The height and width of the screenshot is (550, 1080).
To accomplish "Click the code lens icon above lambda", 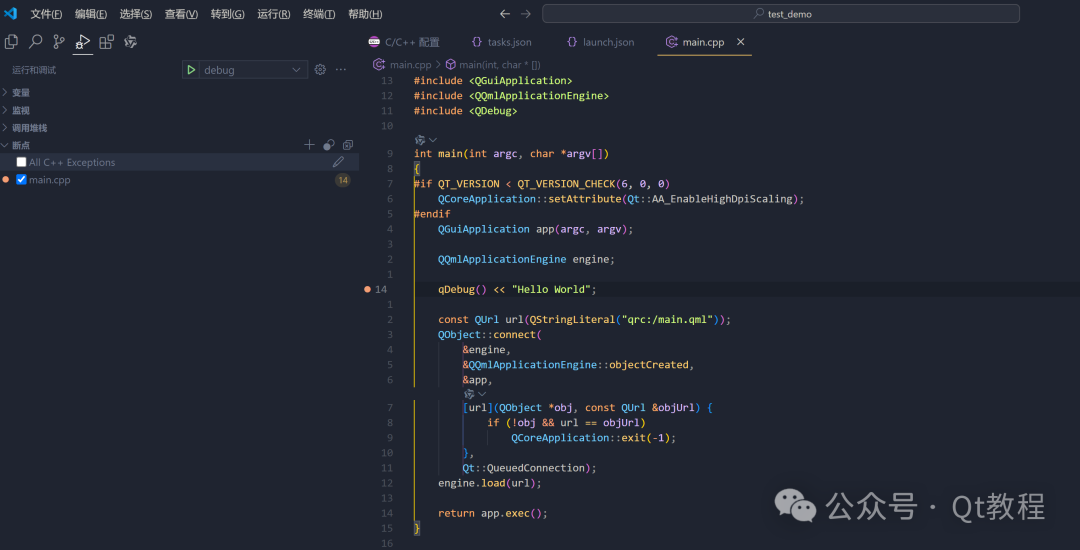I will tap(468, 394).
